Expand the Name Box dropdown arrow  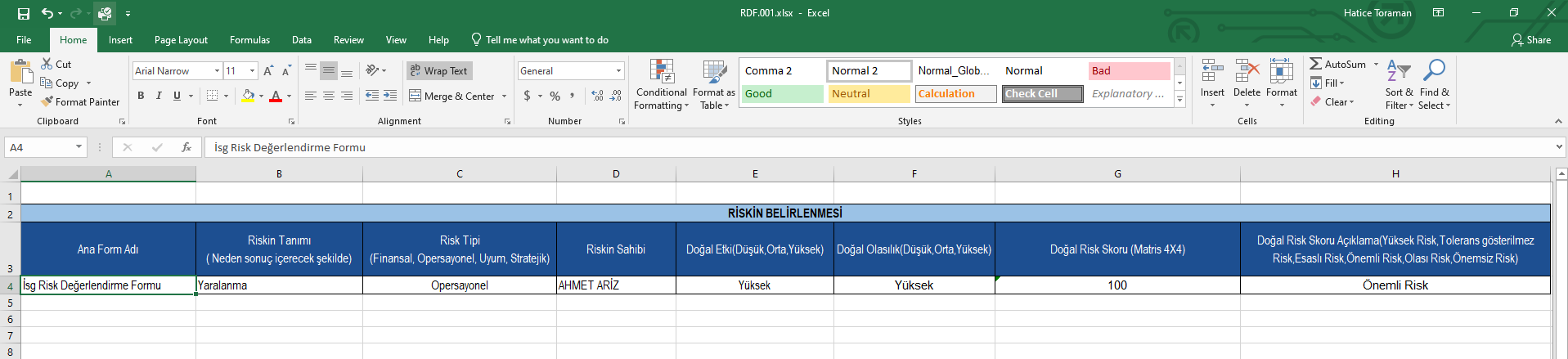[x=79, y=147]
